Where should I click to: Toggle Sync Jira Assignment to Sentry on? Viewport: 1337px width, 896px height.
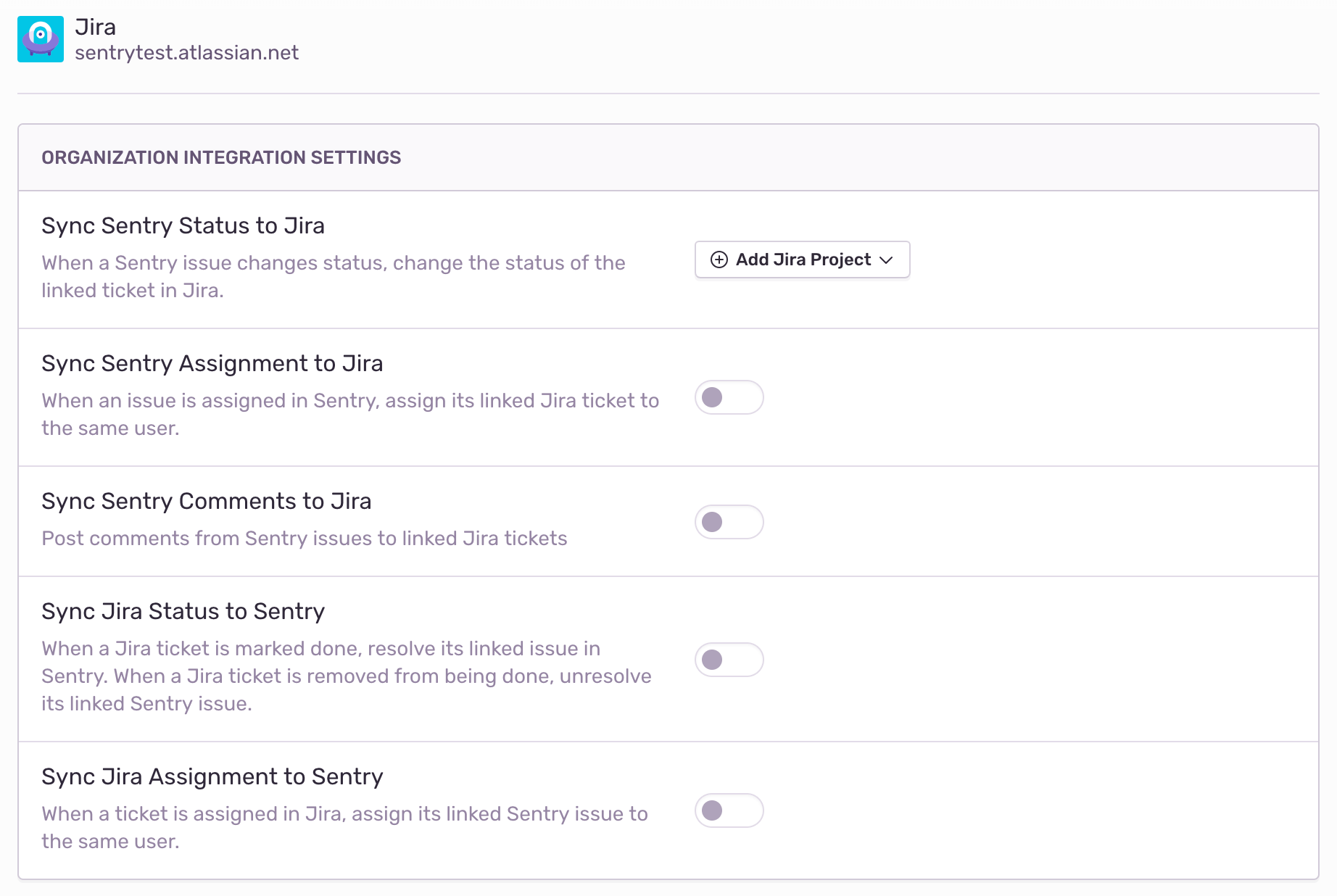point(729,811)
